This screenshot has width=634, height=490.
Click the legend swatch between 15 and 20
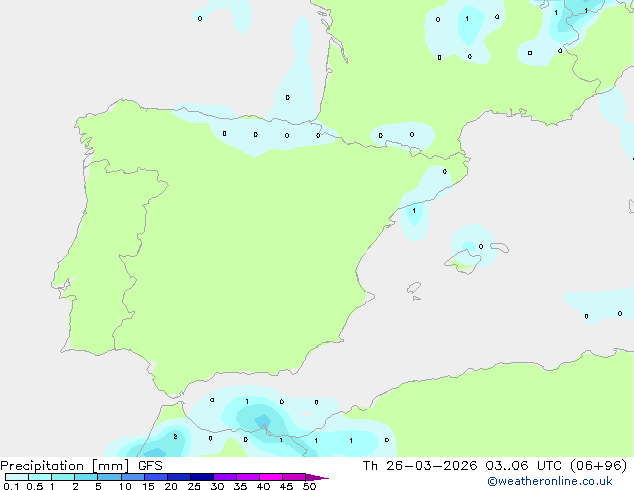pyautogui.click(x=156, y=477)
